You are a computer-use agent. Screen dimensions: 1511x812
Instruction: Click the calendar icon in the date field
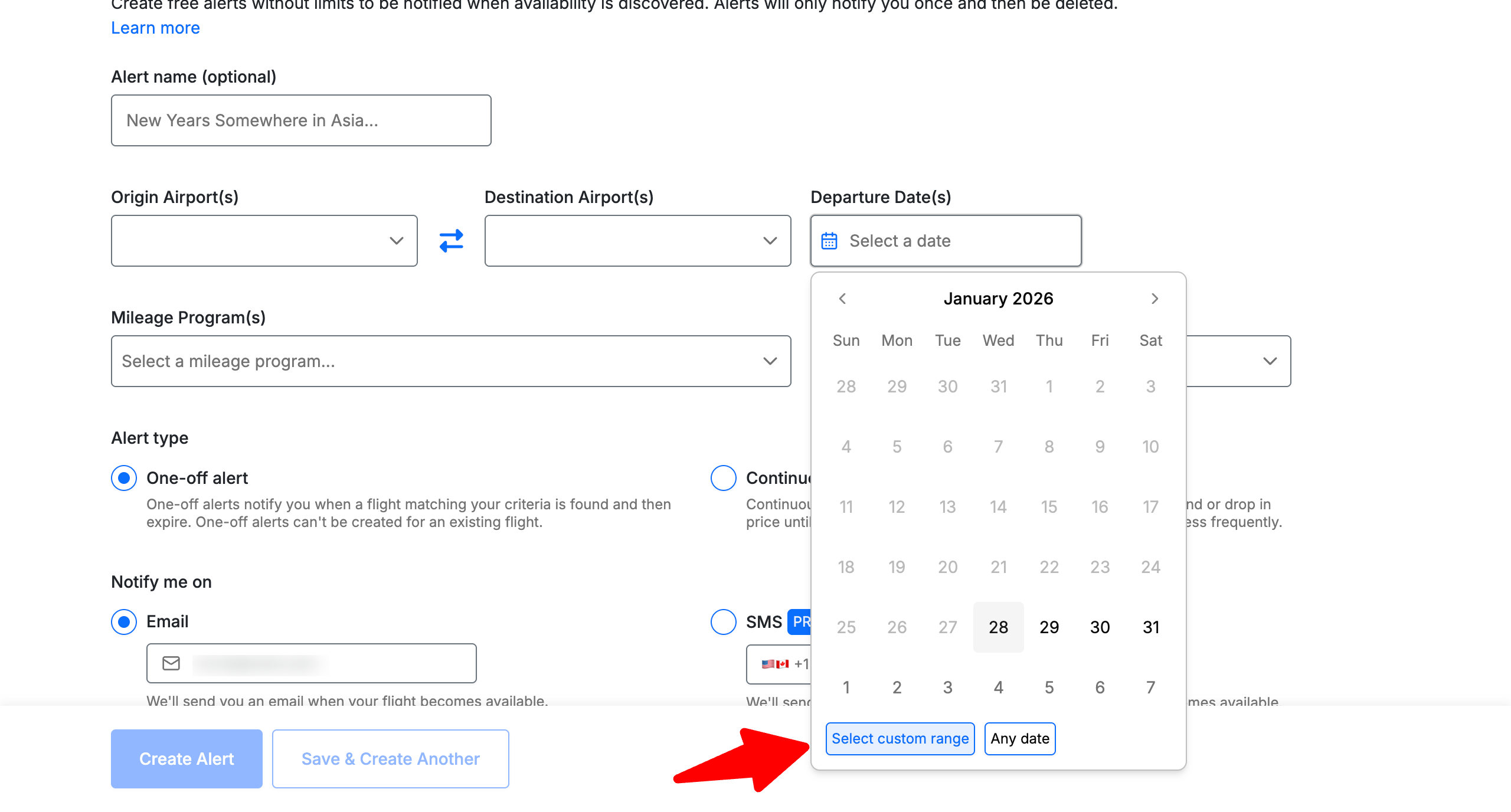tap(829, 241)
